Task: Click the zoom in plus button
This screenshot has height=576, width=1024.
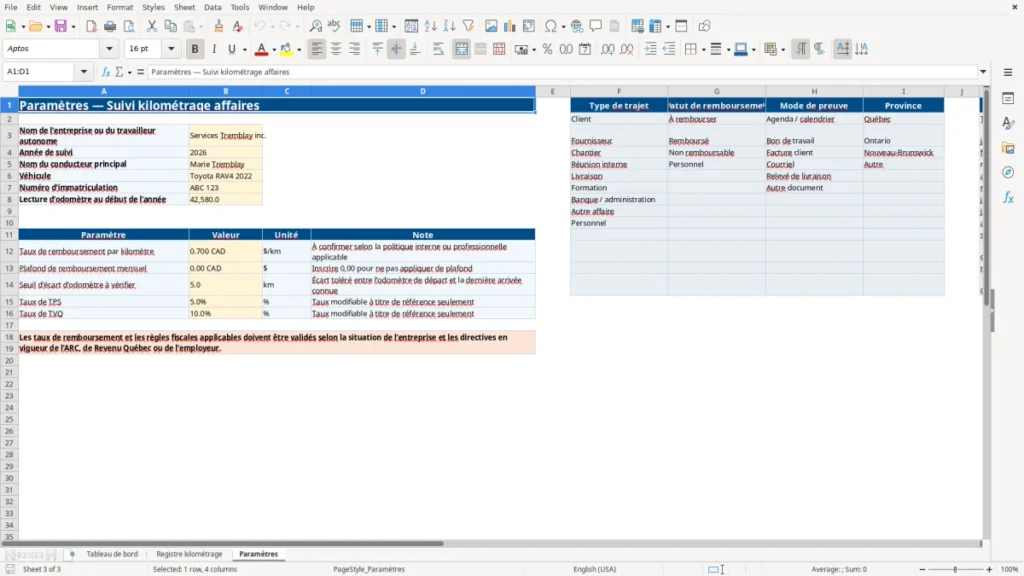Action: pos(989,569)
